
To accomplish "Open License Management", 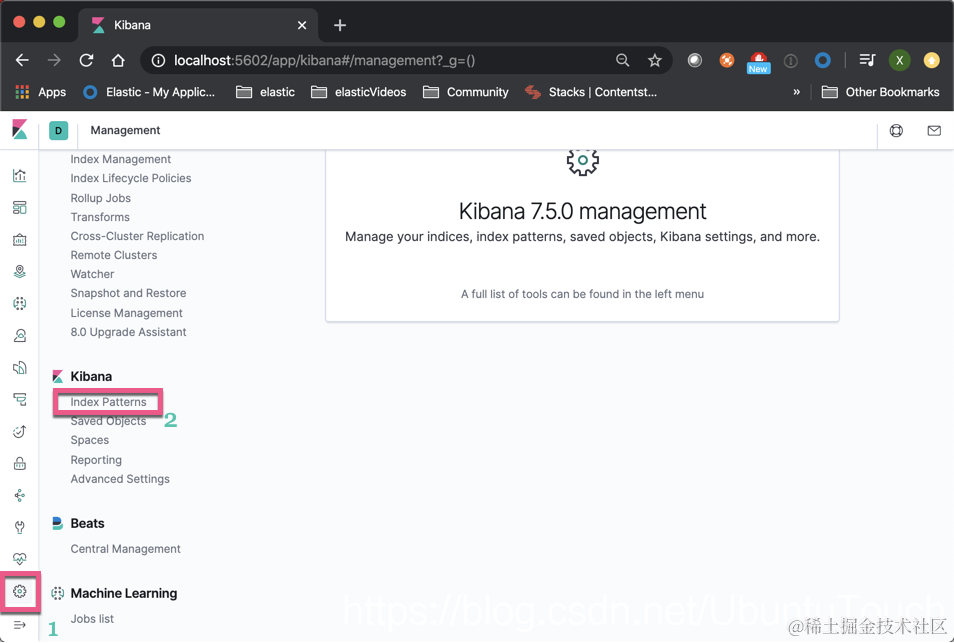I will 127,313.
